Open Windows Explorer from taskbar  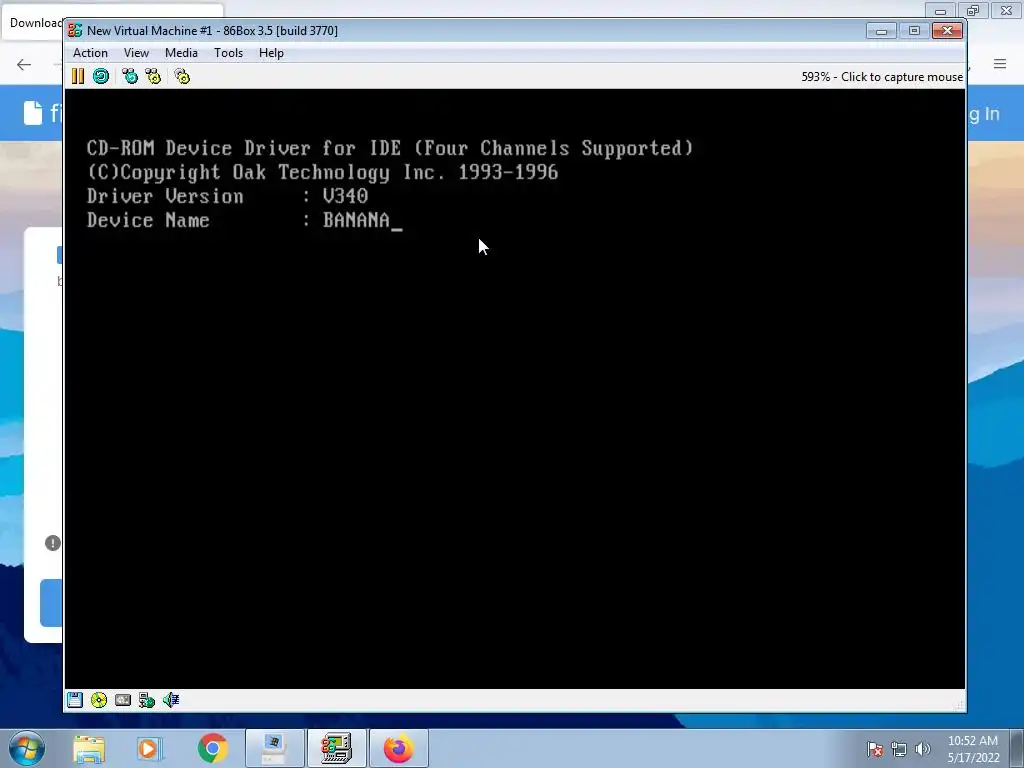pos(89,748)
